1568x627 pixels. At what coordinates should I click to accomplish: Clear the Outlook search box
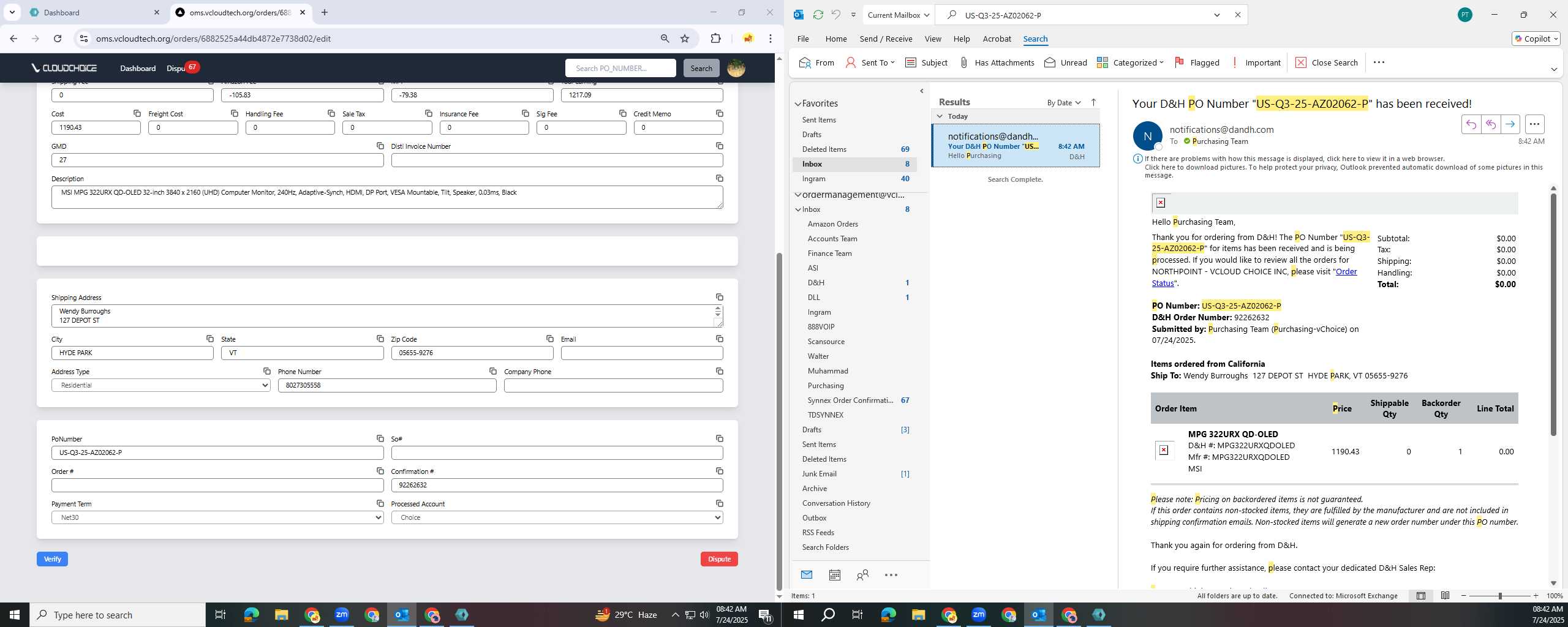[1237, 15]
